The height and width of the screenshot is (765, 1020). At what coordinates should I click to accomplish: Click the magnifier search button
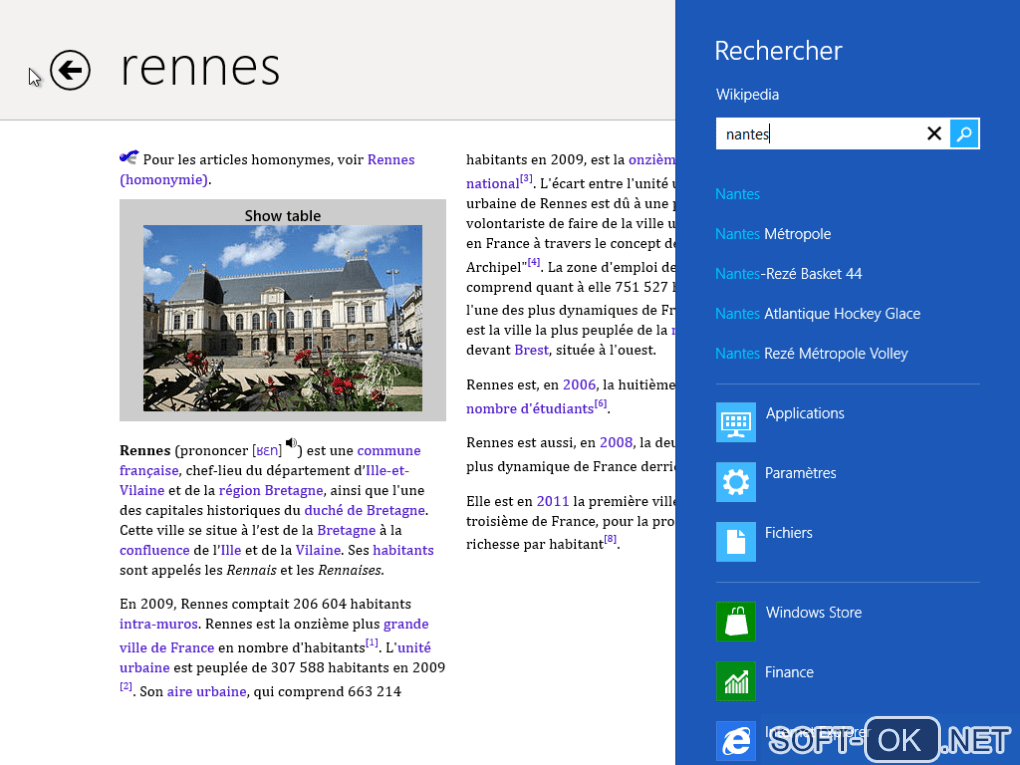click(x=964, y=134)
